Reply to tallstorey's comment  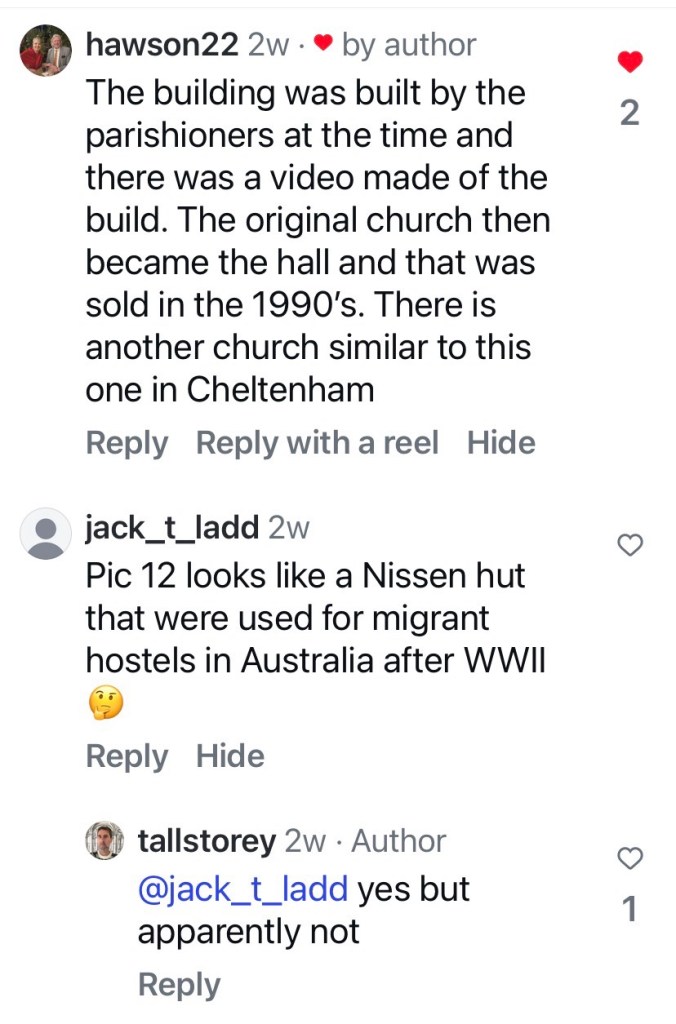click(x=179, y=985)
